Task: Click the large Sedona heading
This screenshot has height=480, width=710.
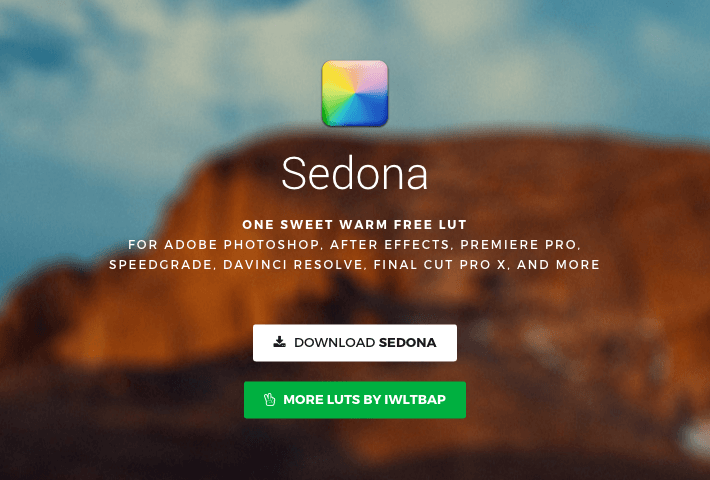Action: 355,173
